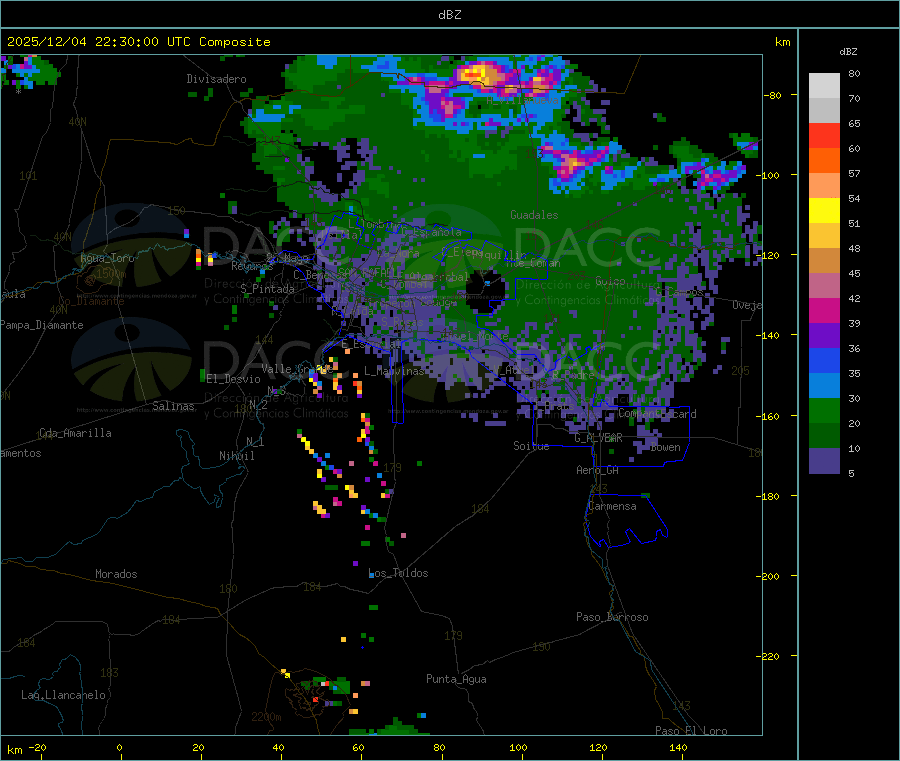
Task: Click the 0 tick on the horizontal axis
Action: click(119, 747)
